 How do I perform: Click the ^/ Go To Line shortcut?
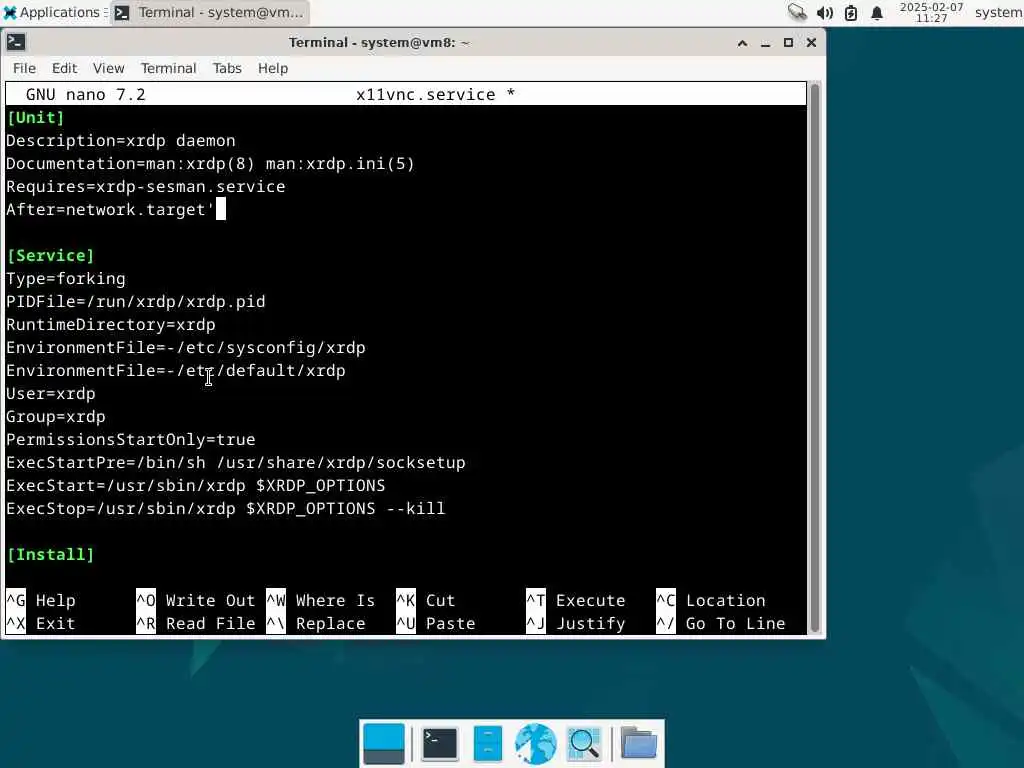point(720,624)
